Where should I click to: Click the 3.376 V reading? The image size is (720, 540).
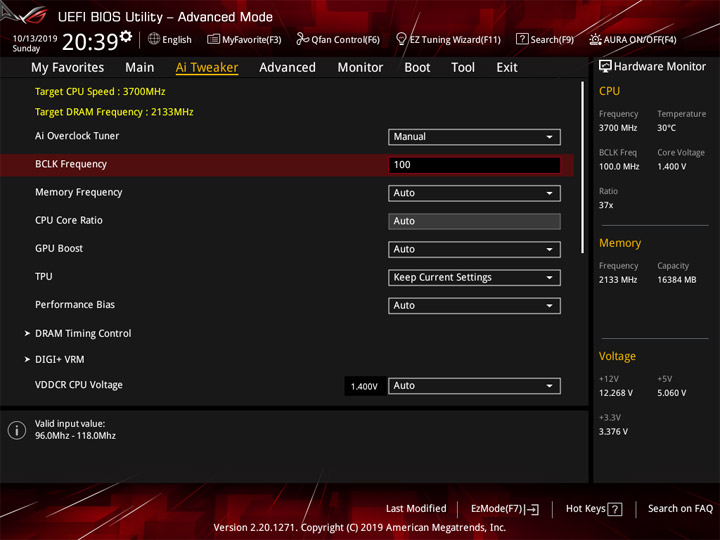(613, 432)
